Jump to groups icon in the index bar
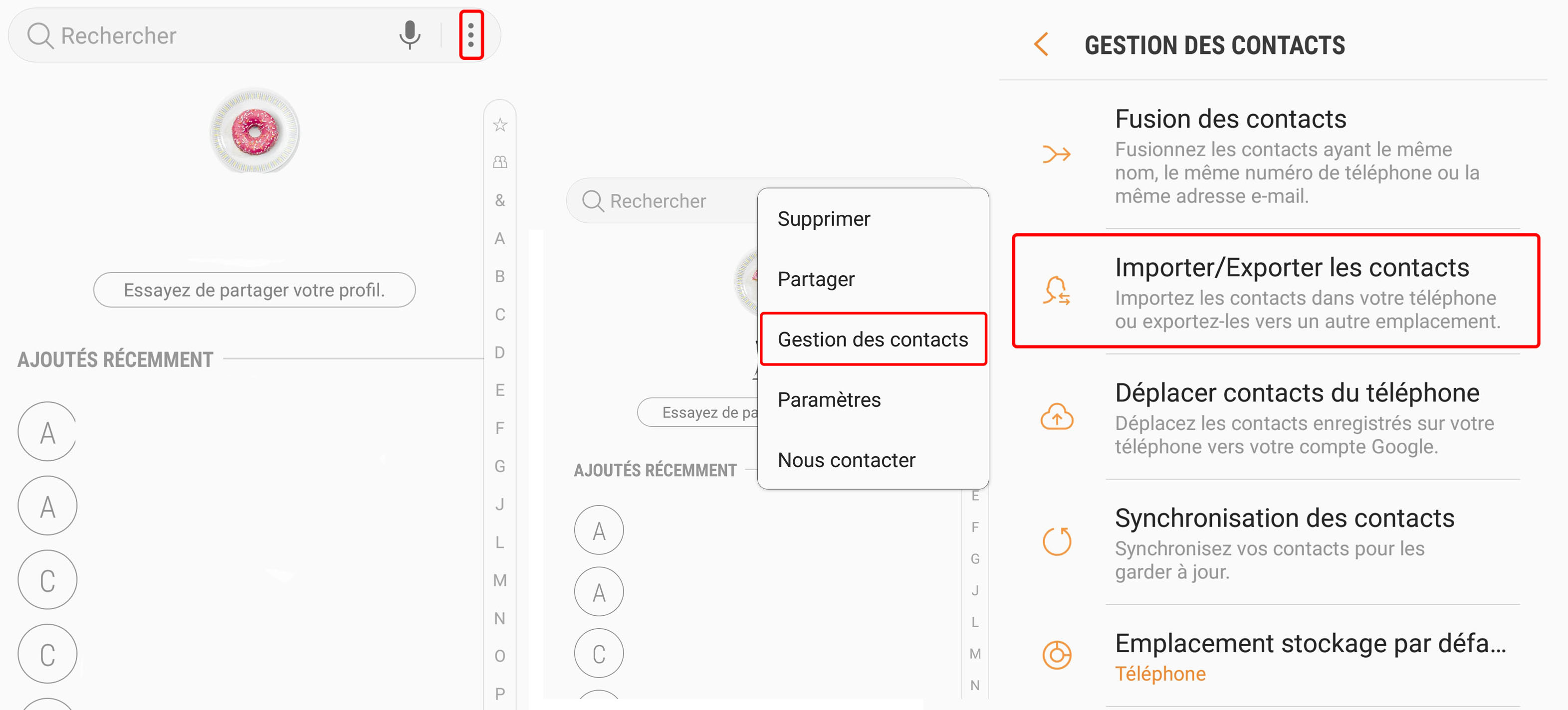1568x710 pixels. 500,162
